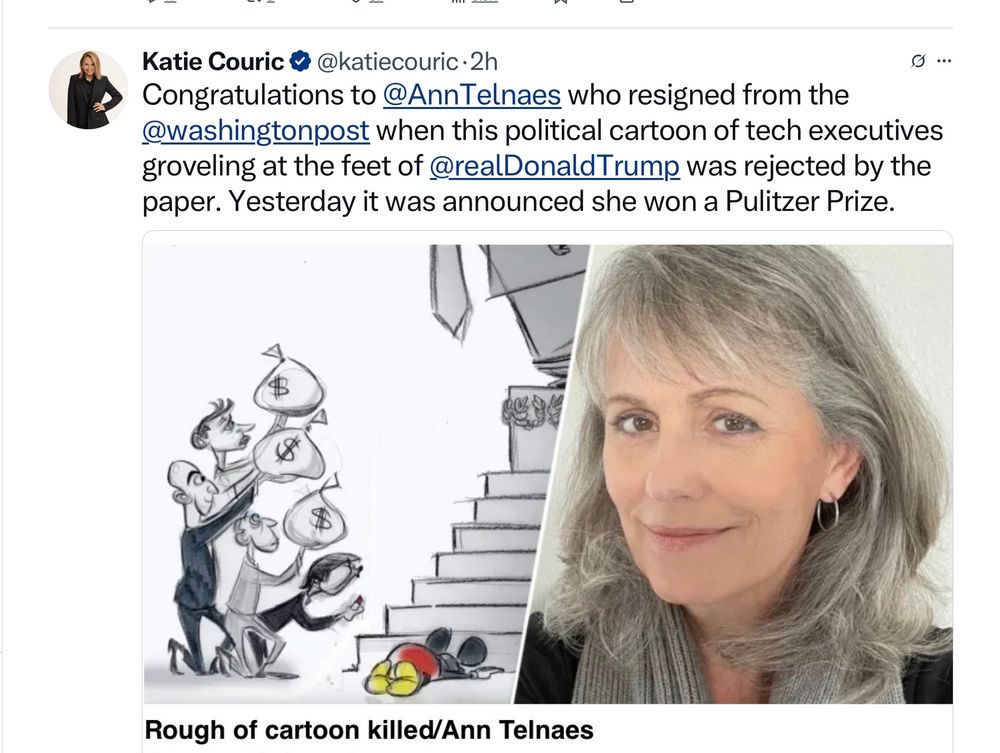Follow the @washingtonpost mention link
1000x753 pixels.
point(256,131)
